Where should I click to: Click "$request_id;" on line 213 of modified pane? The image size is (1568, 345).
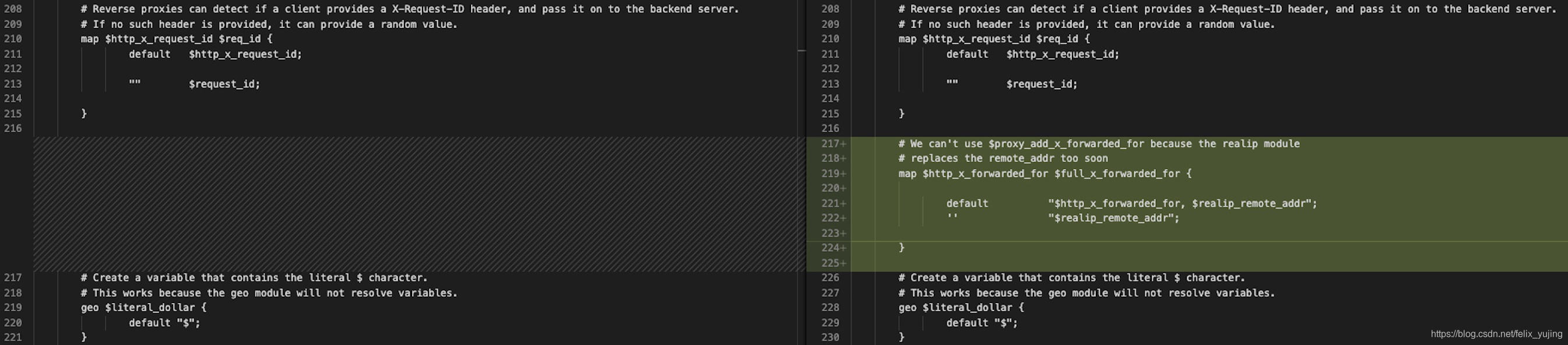coord(1042,84)
